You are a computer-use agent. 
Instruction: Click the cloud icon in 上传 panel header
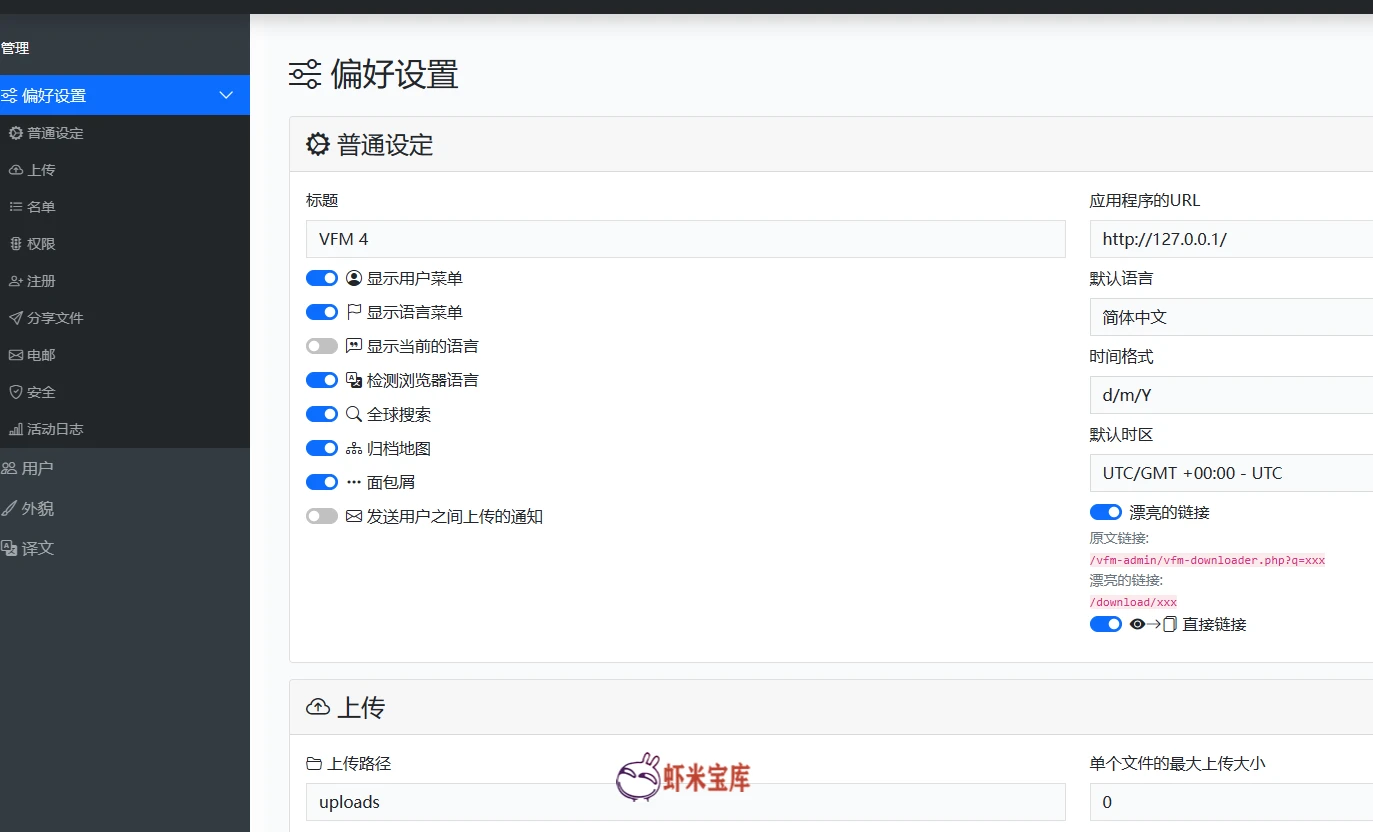(318, 708)
